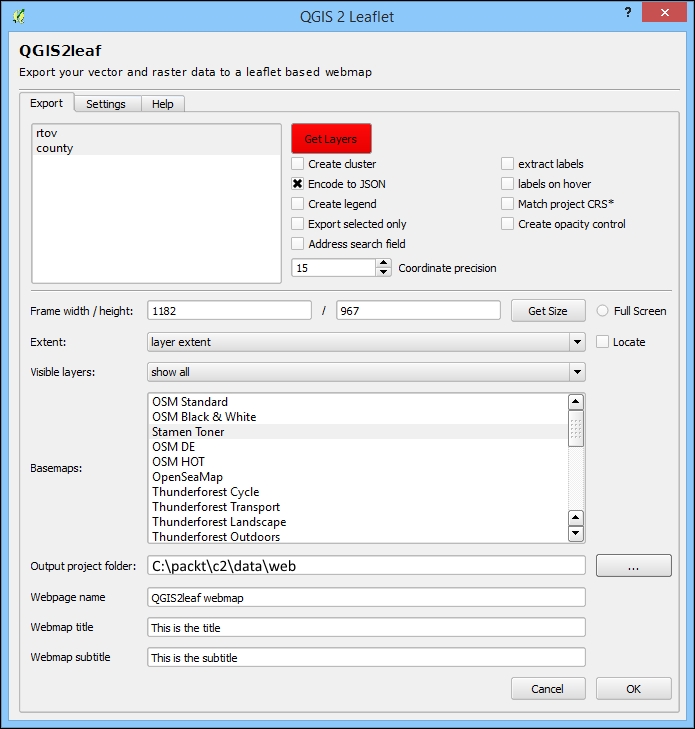Image resolution: width=695 pixels, height=729 pixels.
Task: Click the frame height field
Action: pos(418,311)
